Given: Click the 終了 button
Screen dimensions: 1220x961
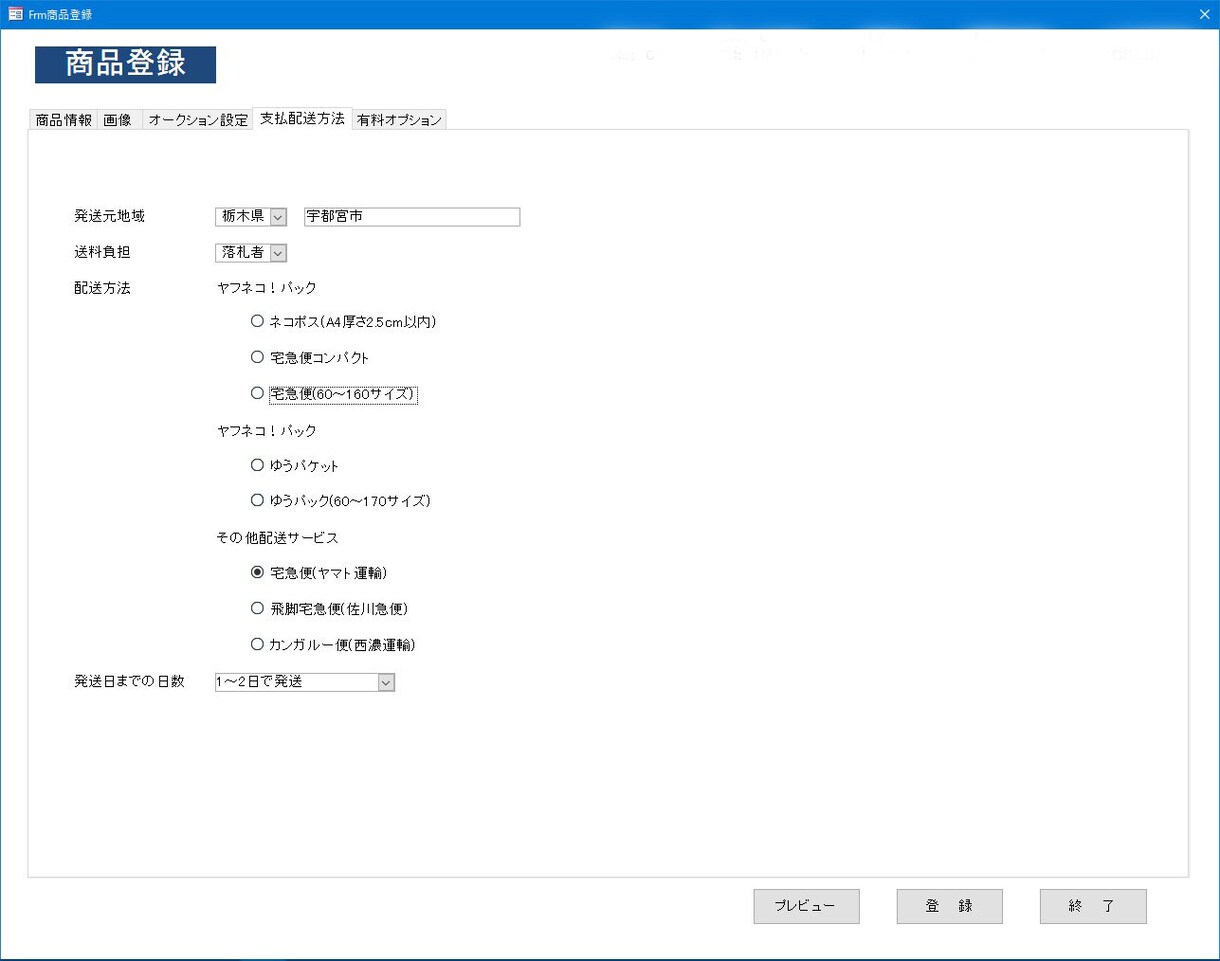Looking at the screenshot, I should [x=1093, y=906].
